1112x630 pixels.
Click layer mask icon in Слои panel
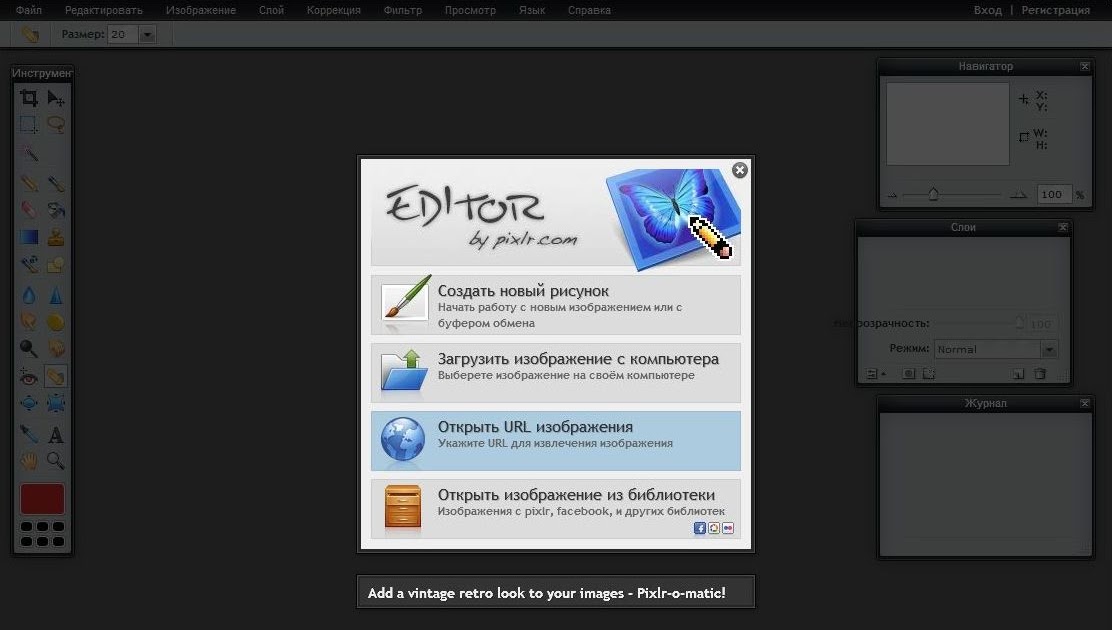click(908, 373)
